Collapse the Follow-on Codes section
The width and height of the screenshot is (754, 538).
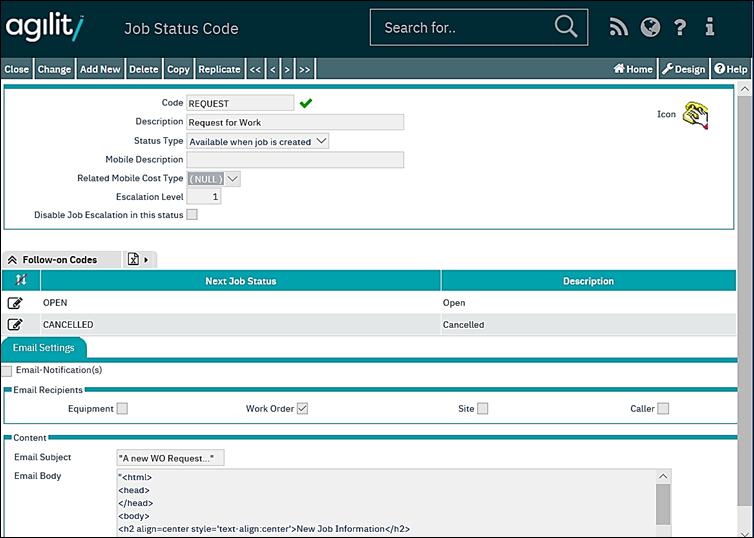(12, 259)
